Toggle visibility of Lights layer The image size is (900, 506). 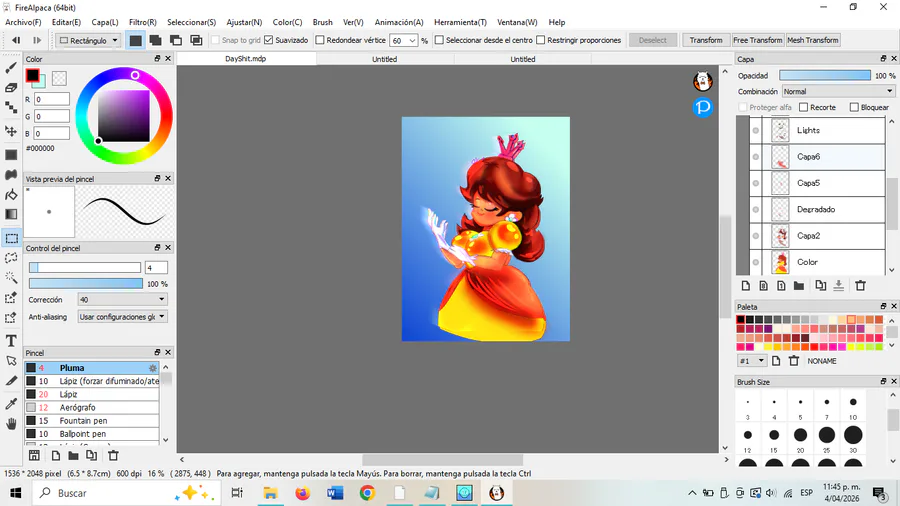pyautogui.click(x=756, y=130)
